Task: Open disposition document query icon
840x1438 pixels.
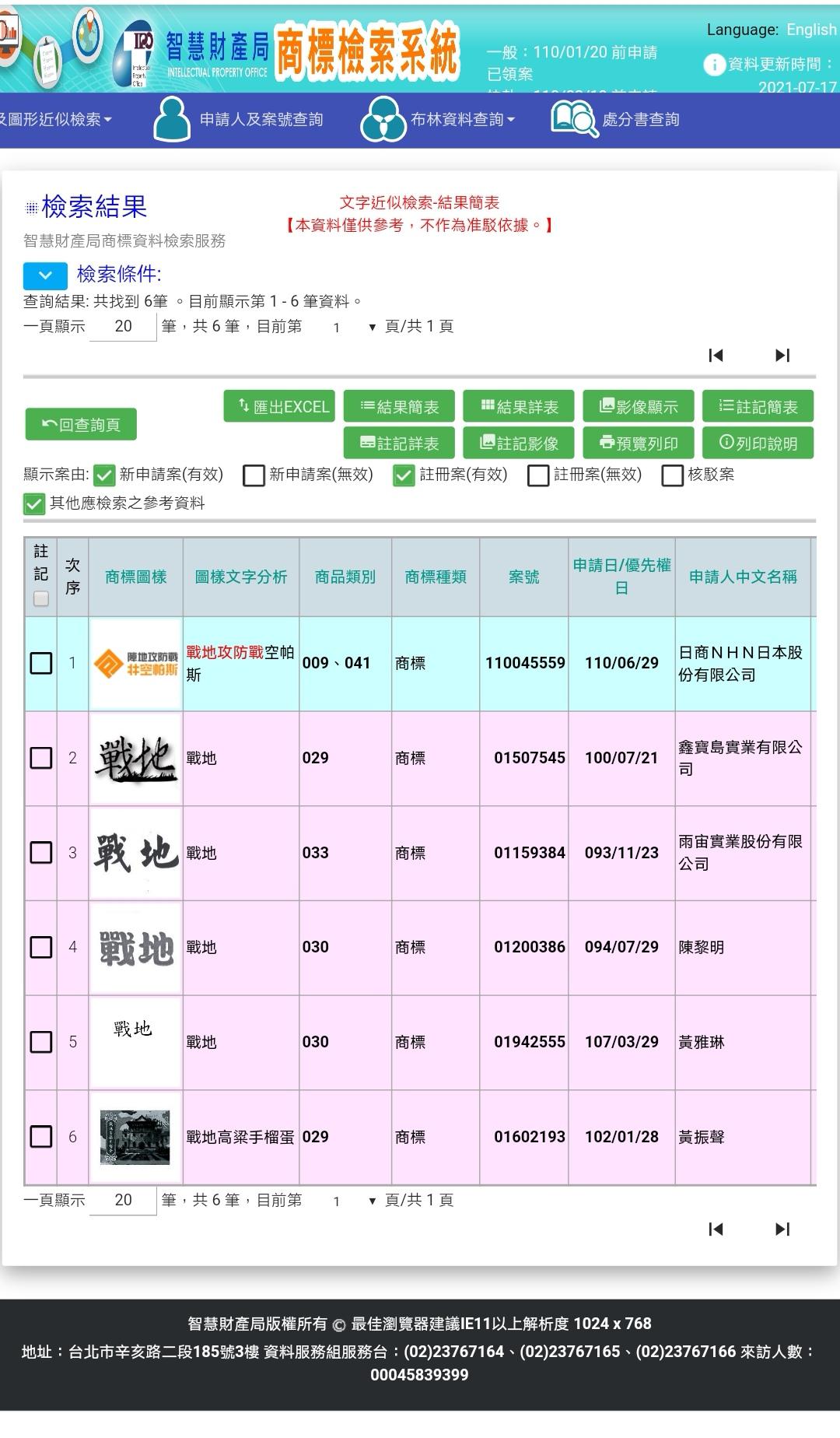Action: point(574,119)
